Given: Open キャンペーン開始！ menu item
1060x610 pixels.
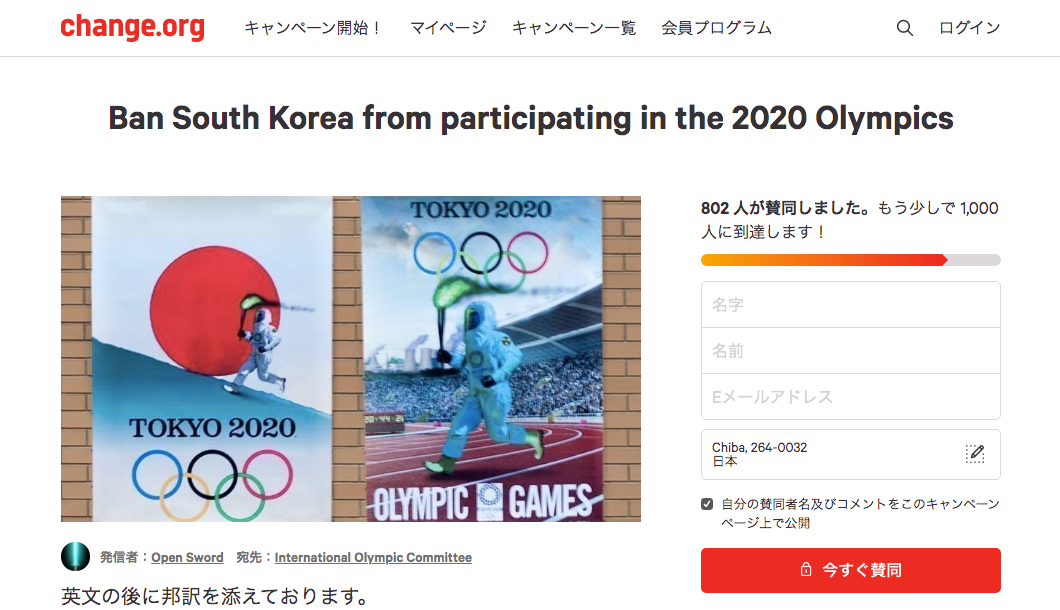Looking at the screenshot, I should click(313, 28).
